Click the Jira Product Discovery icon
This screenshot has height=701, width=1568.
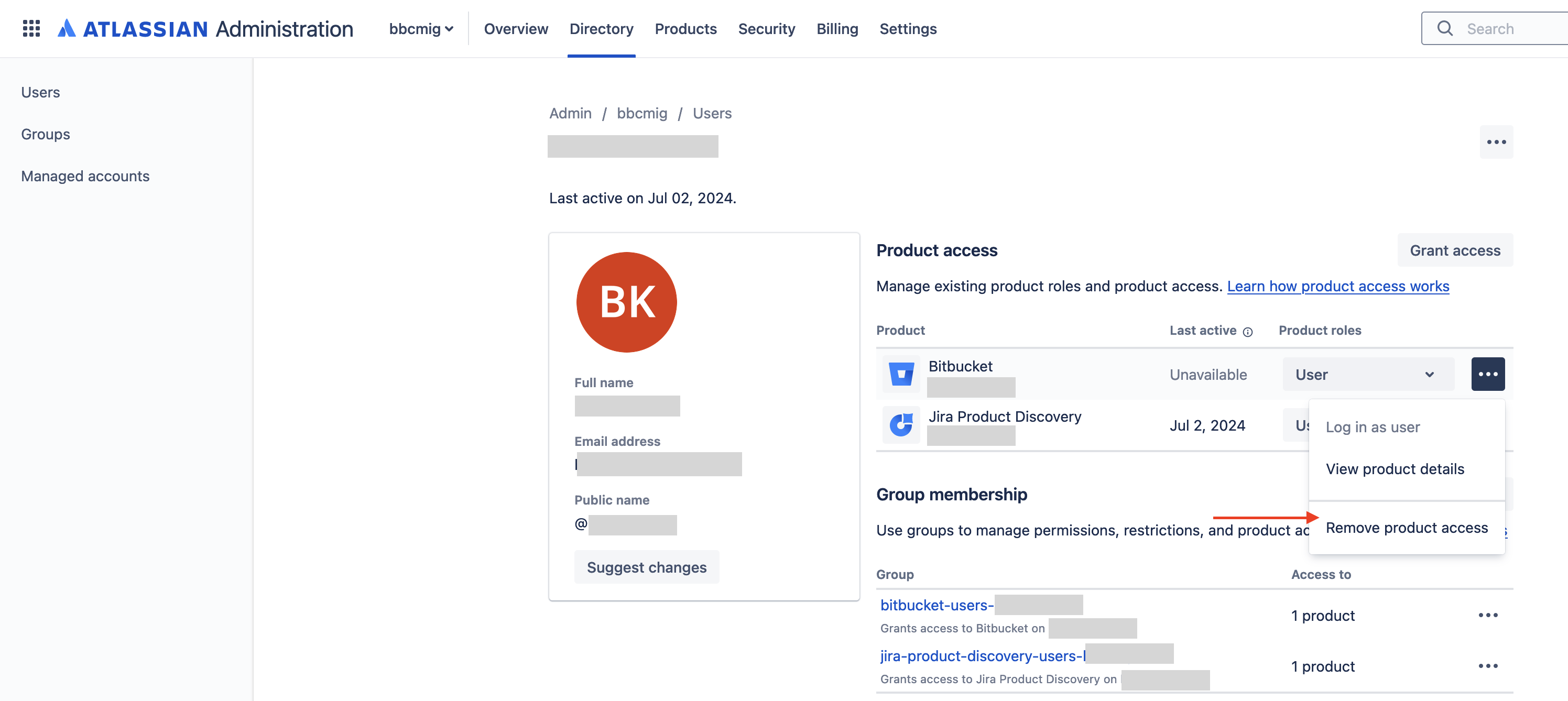901,425
